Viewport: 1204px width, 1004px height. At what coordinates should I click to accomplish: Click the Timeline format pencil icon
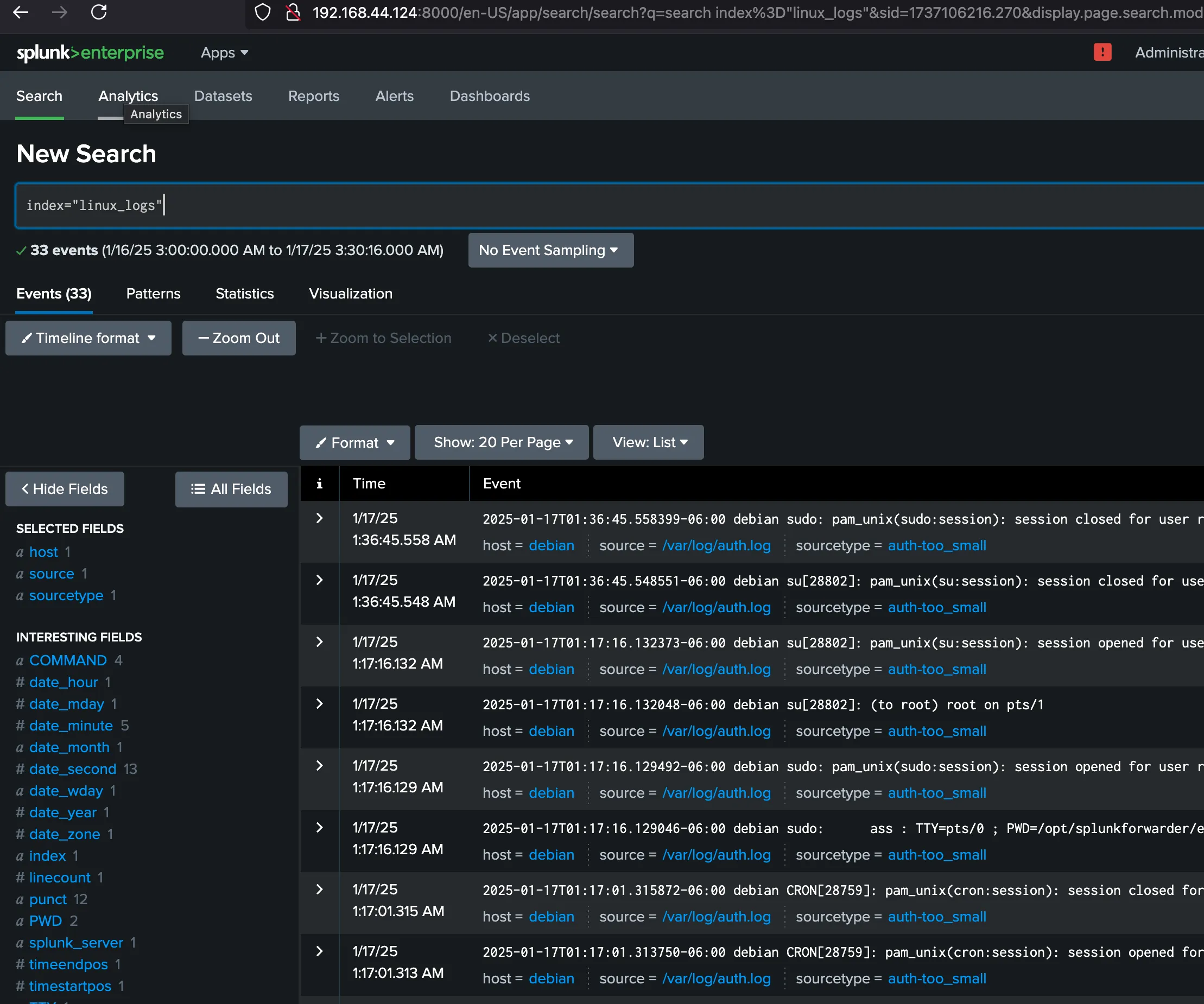tap(27, 338)
